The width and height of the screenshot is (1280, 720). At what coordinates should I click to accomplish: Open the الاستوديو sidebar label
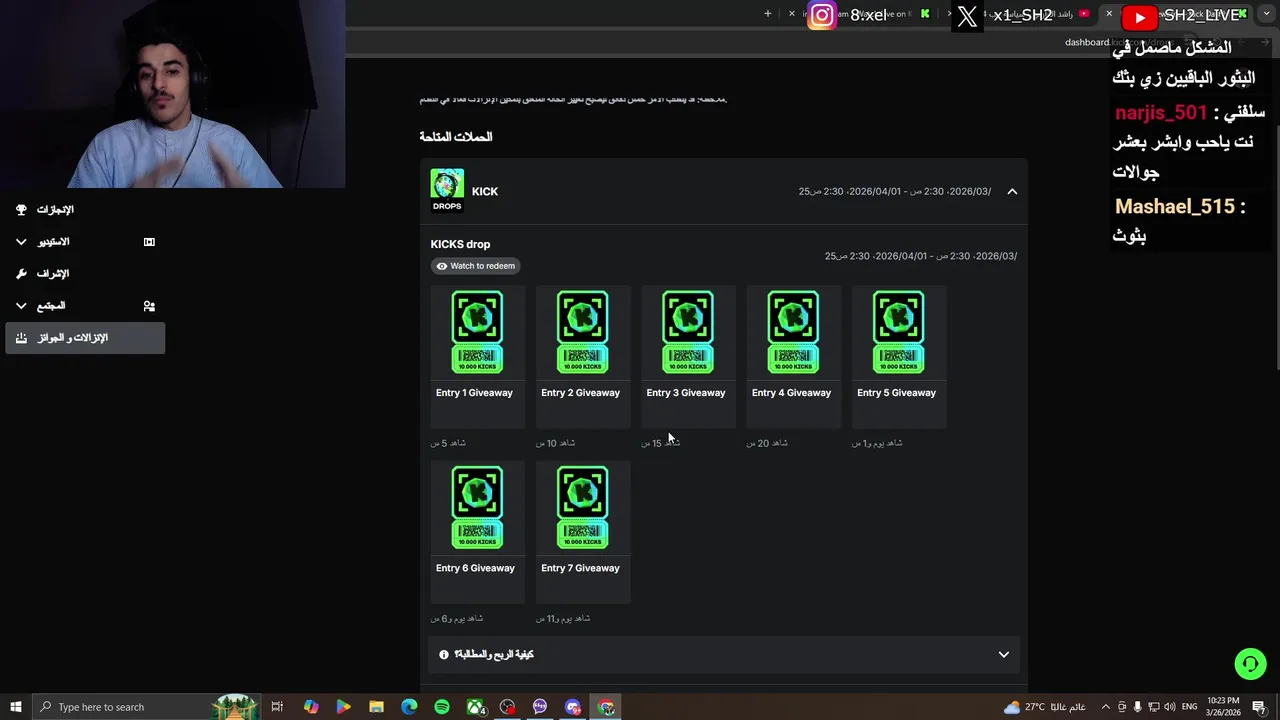click(53, 242)
